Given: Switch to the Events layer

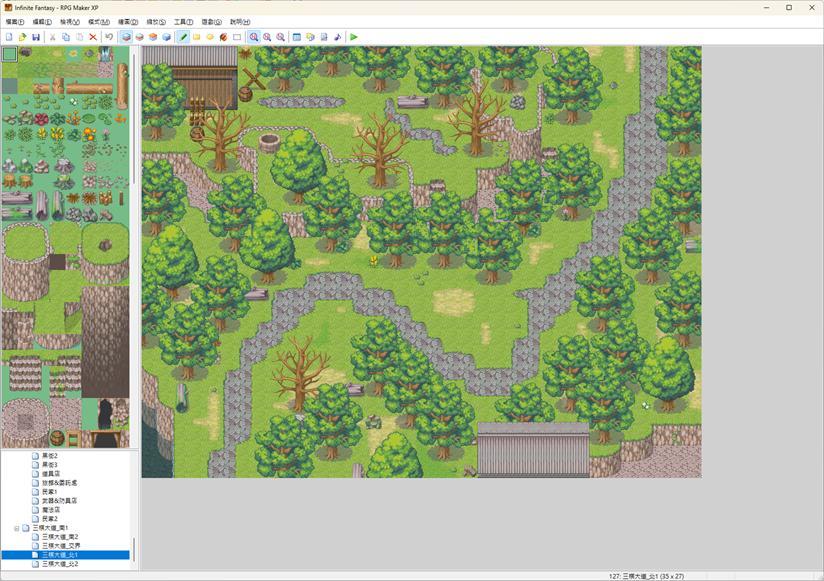Looking at the screenshot, I should pyautogui.click(x=165, y=37).
